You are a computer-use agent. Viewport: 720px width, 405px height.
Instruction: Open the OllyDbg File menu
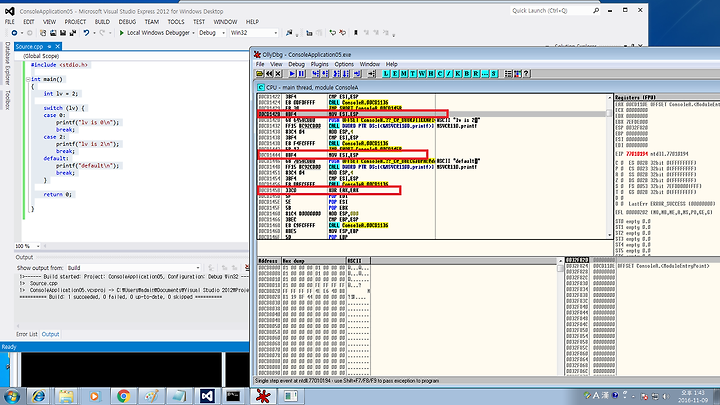260,64
